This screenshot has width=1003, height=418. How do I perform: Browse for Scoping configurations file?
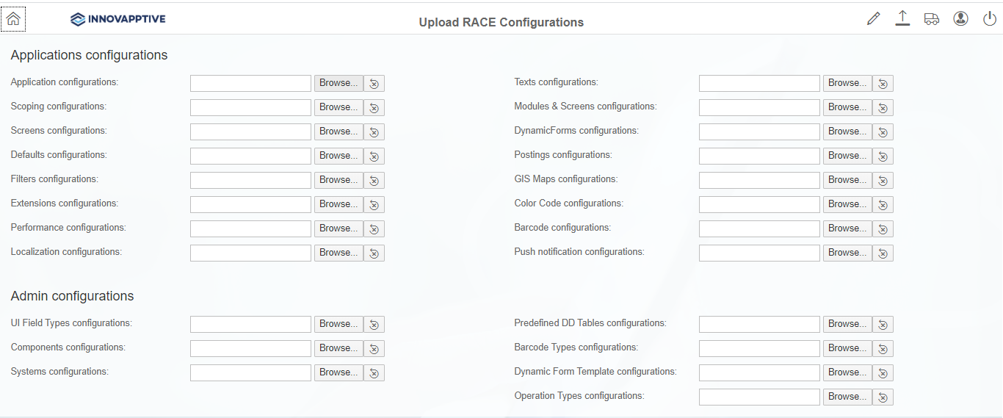339,107
